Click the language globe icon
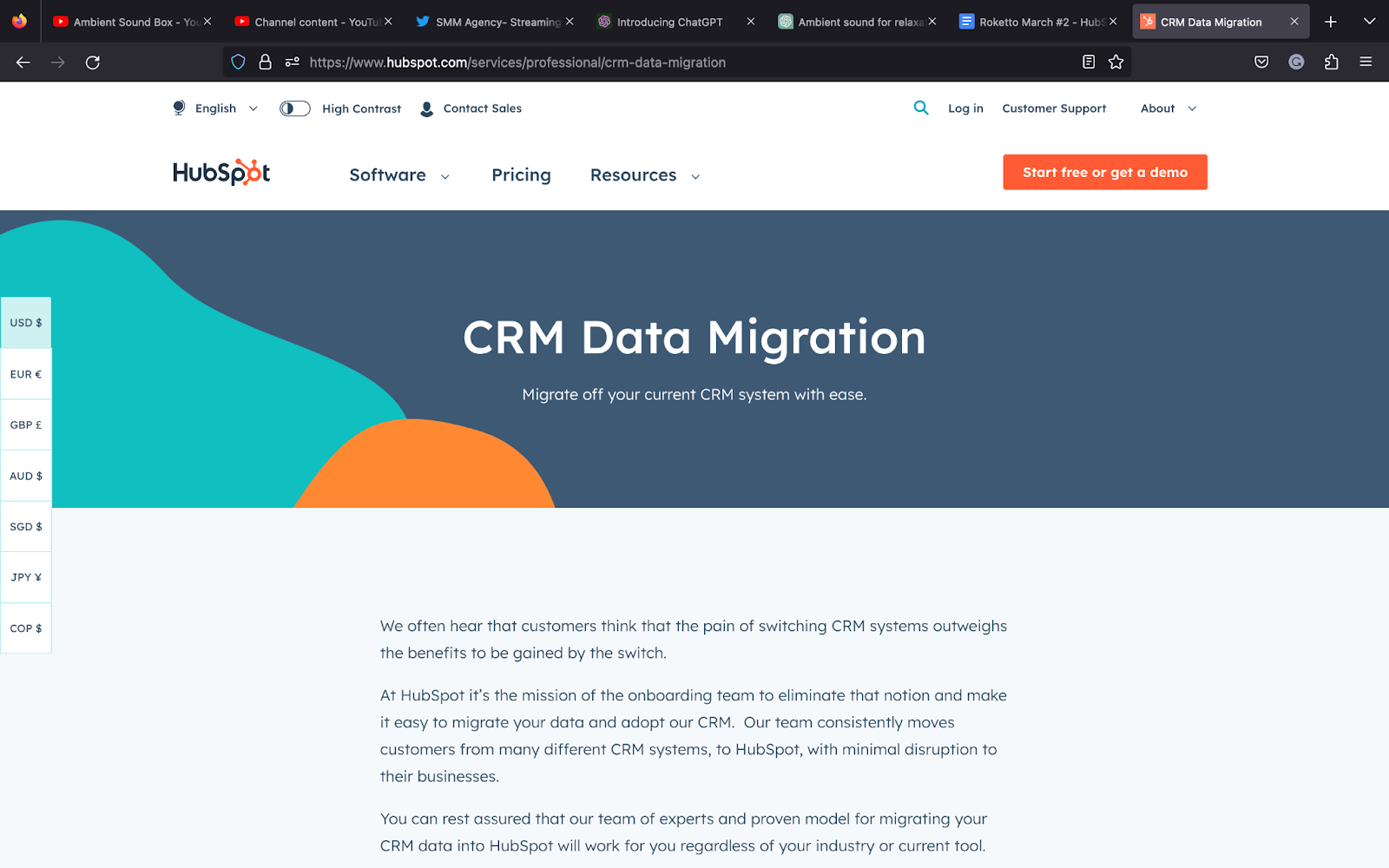 pyautogui.click(x=179, y=108)
